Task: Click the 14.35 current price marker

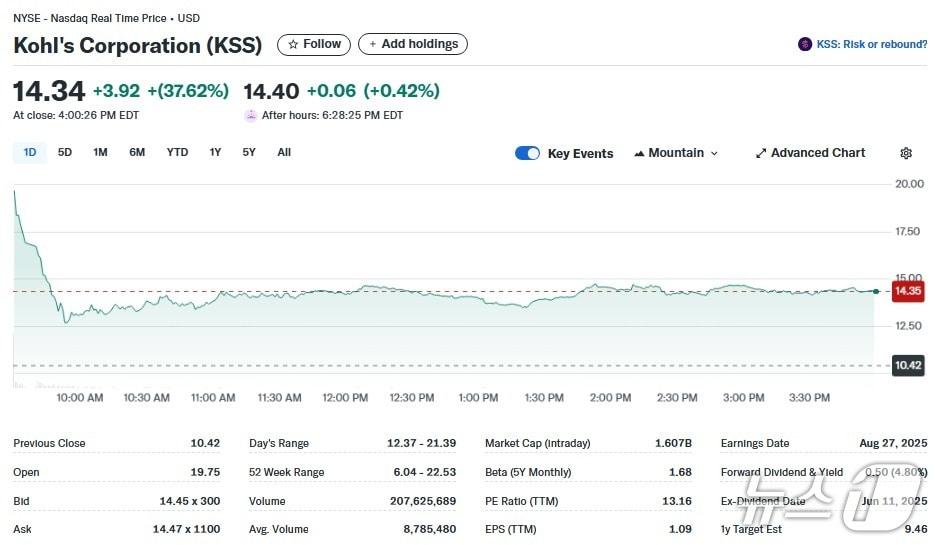Action: pos(907,291)
